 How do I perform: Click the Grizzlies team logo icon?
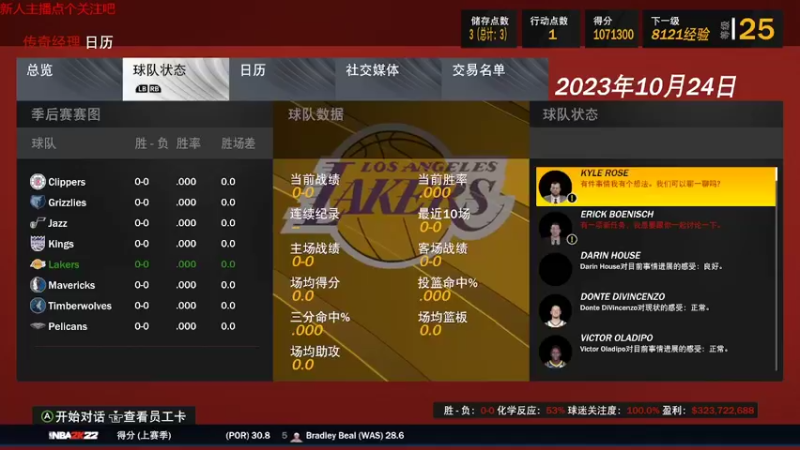[x=37, y=202]
